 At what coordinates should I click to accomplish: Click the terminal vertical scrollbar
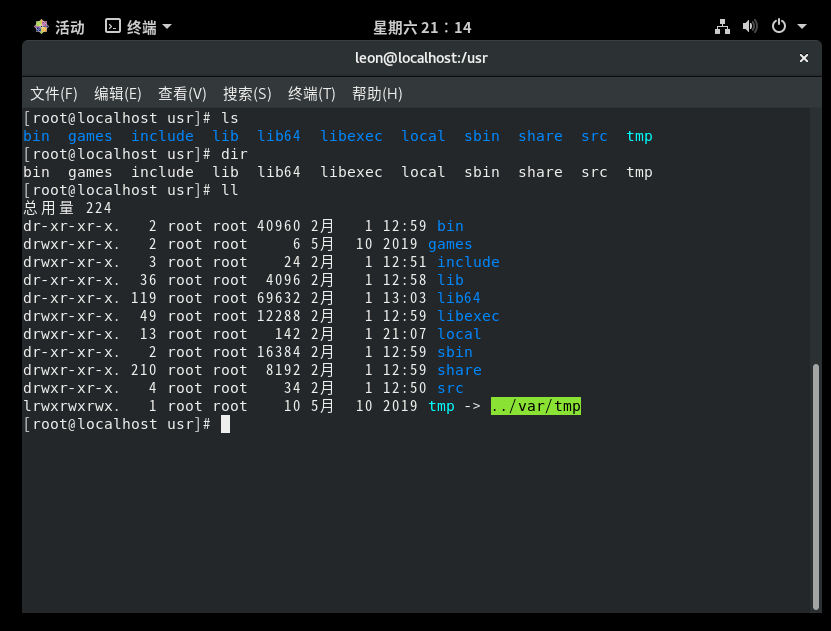click(x=816, y=486)
